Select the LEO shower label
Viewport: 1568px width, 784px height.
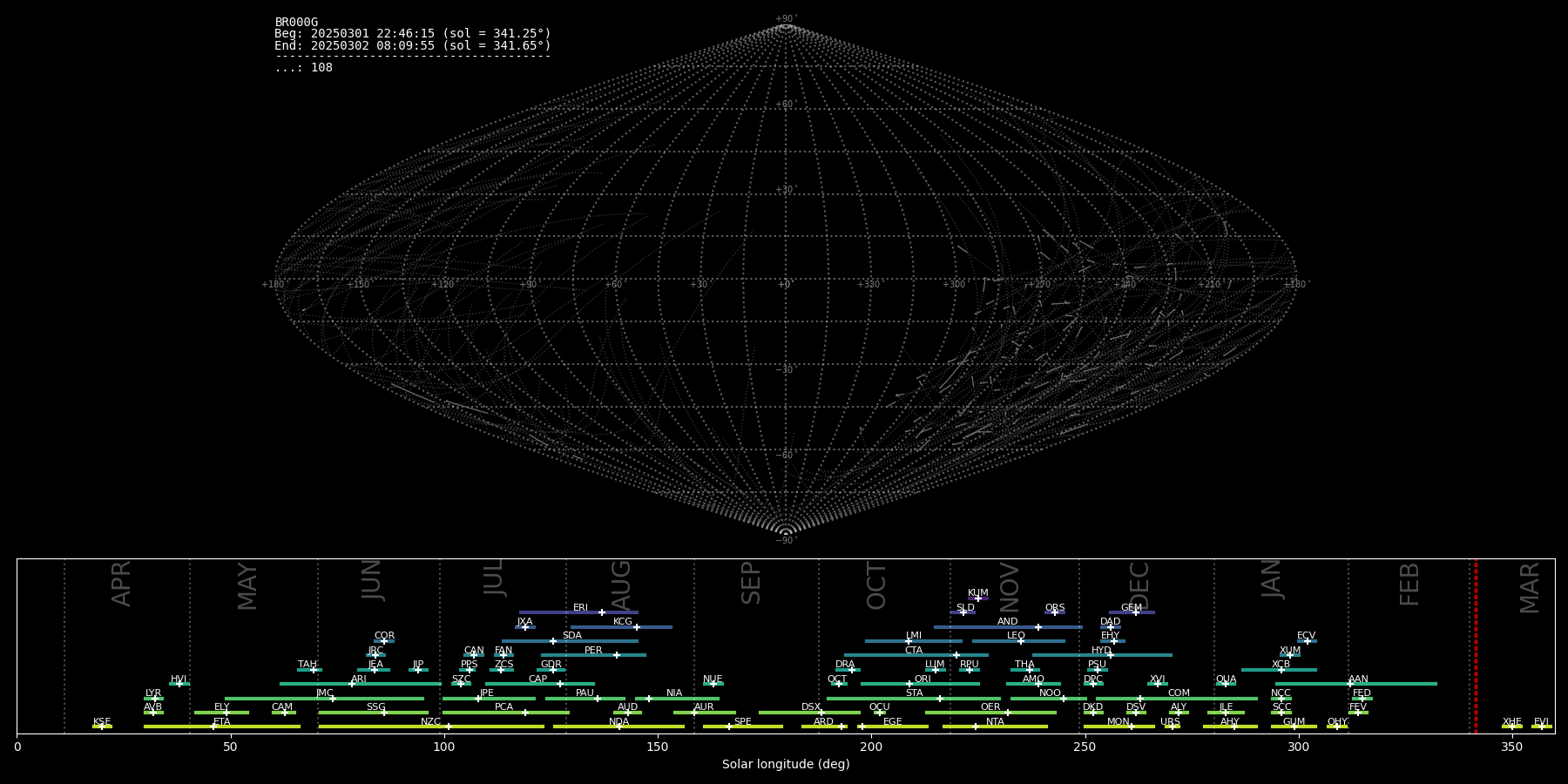(1017, 636)
